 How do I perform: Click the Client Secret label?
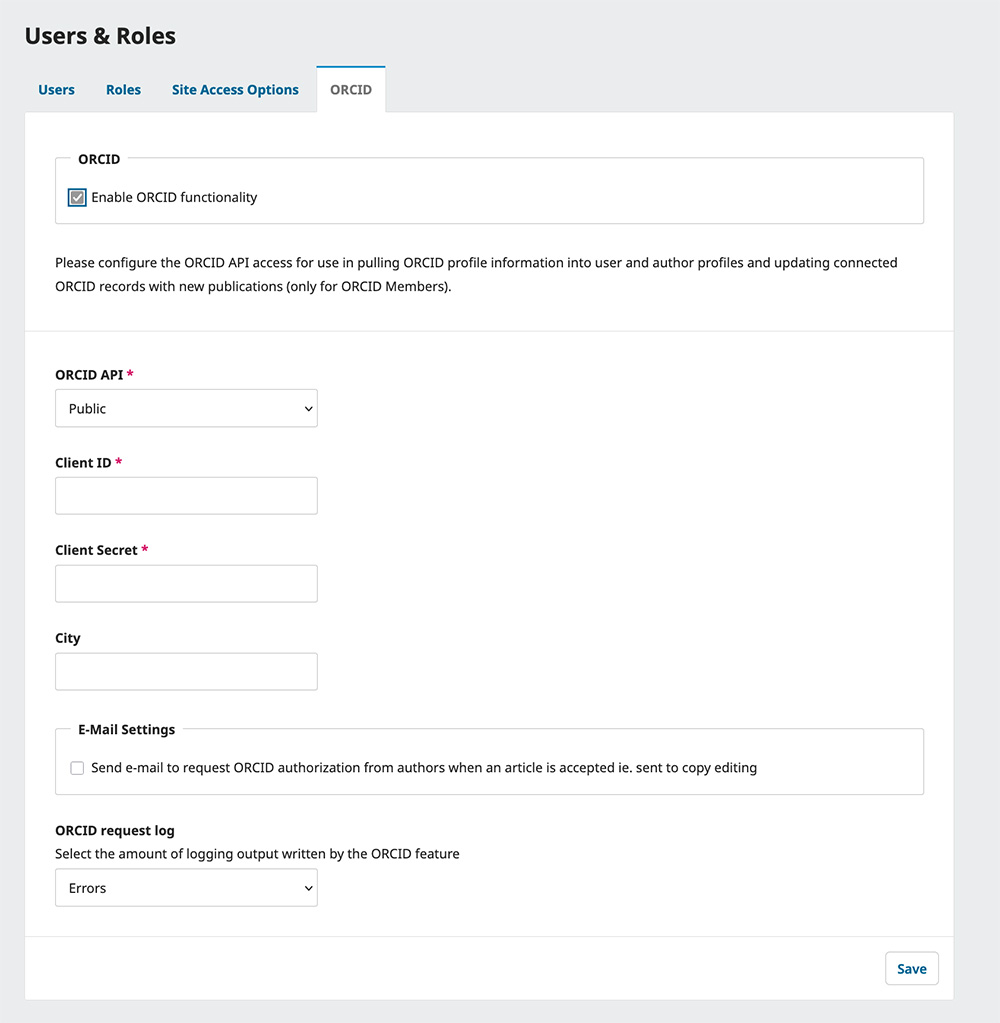pos(97,550)
